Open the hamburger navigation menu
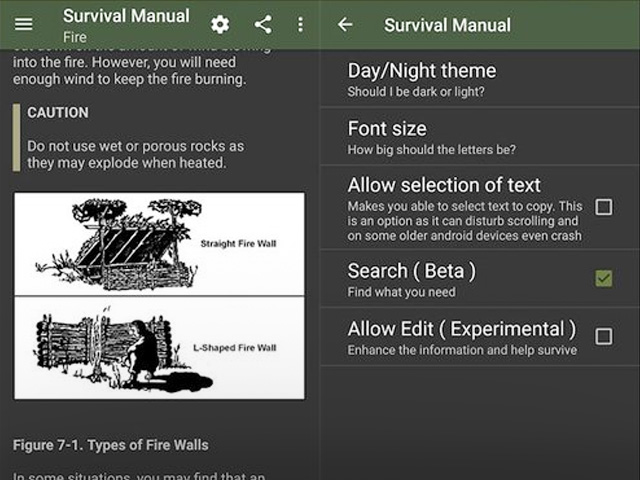The image size is (640, 480). [23, 25]
